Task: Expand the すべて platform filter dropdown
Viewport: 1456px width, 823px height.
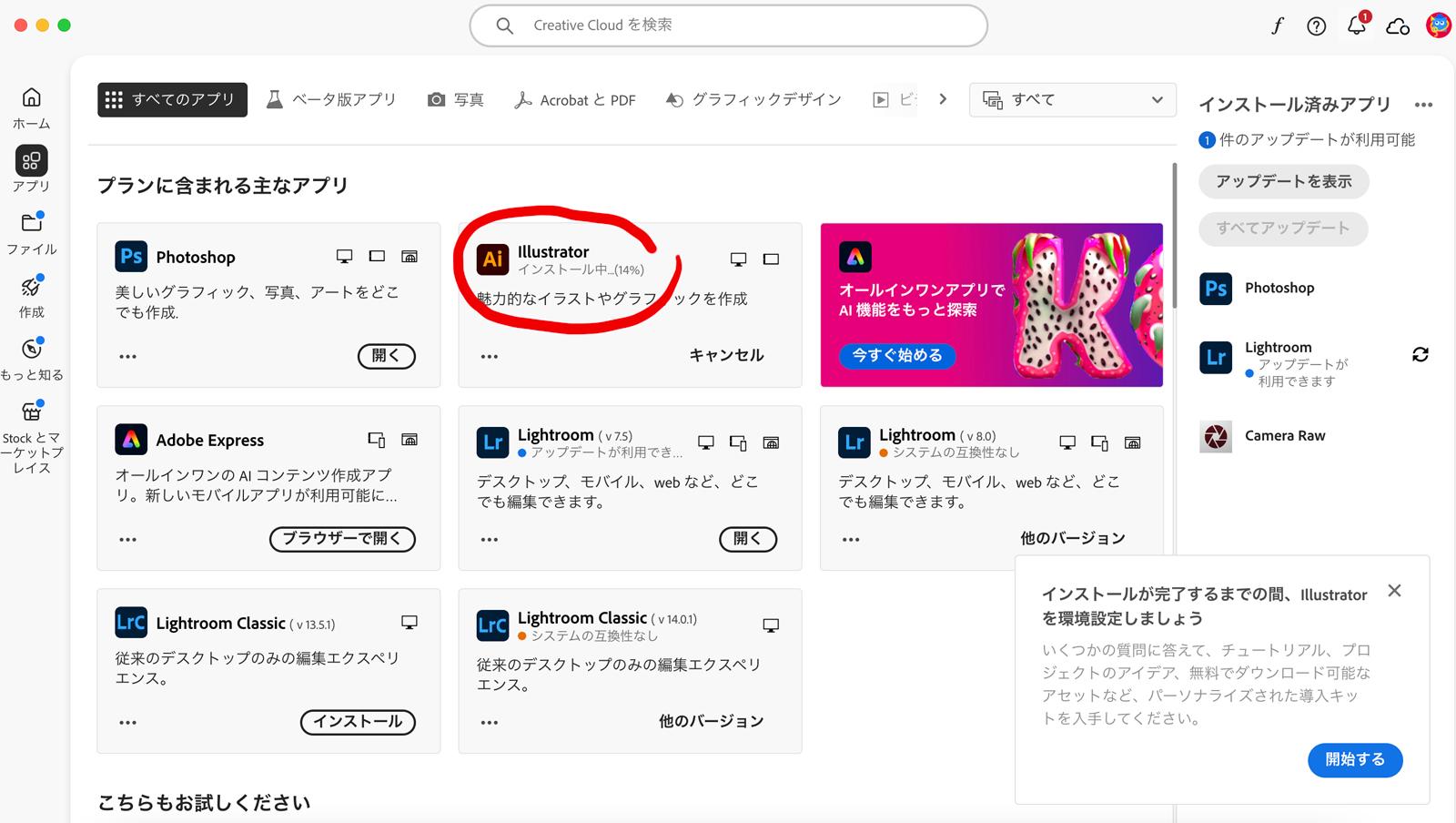Action: tap(1072, 100)
